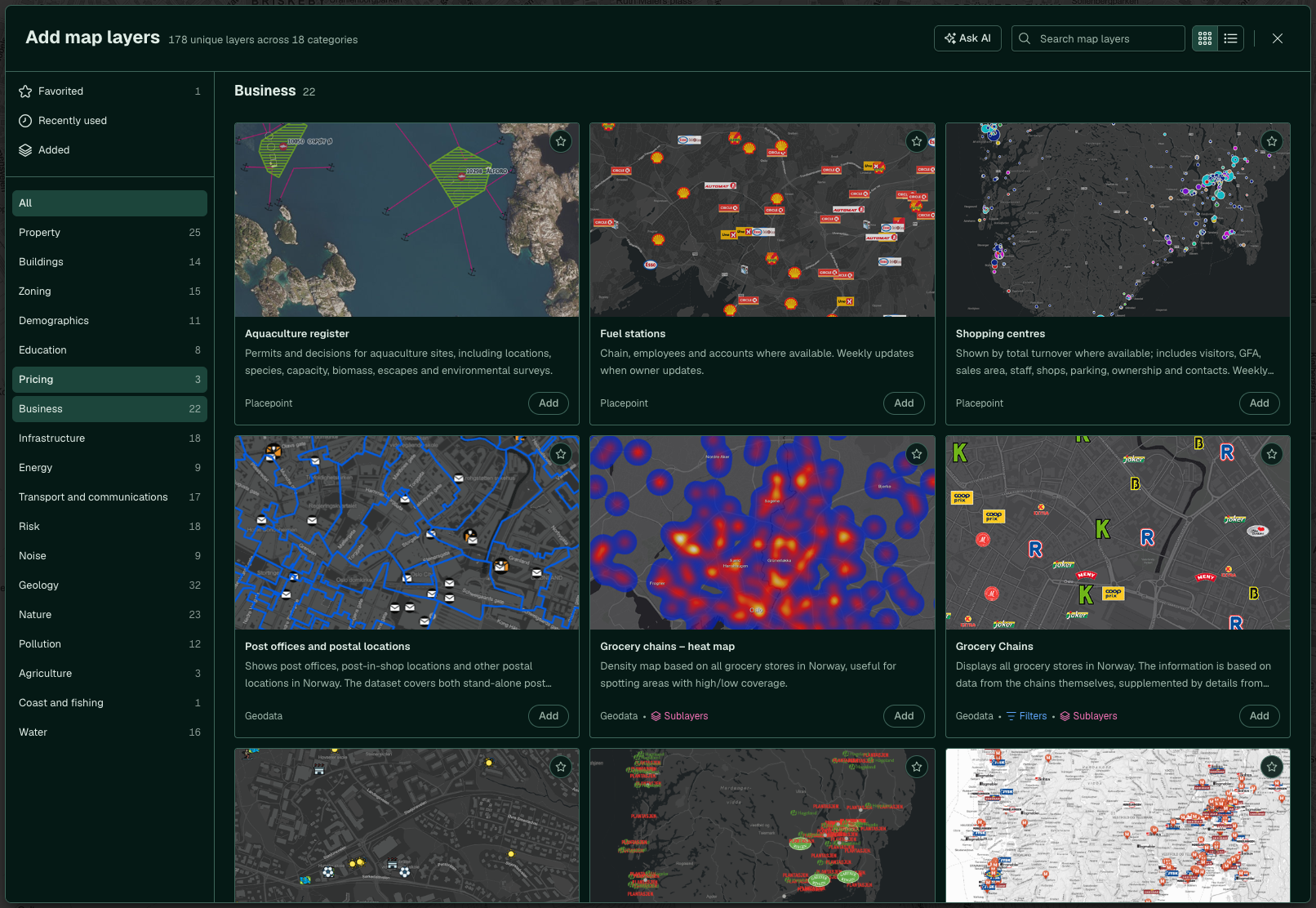The width and height of the screenshot is (1316, 908).
Task: Favorite the Shopping centres layer
Action: [x=1272, y=141]
